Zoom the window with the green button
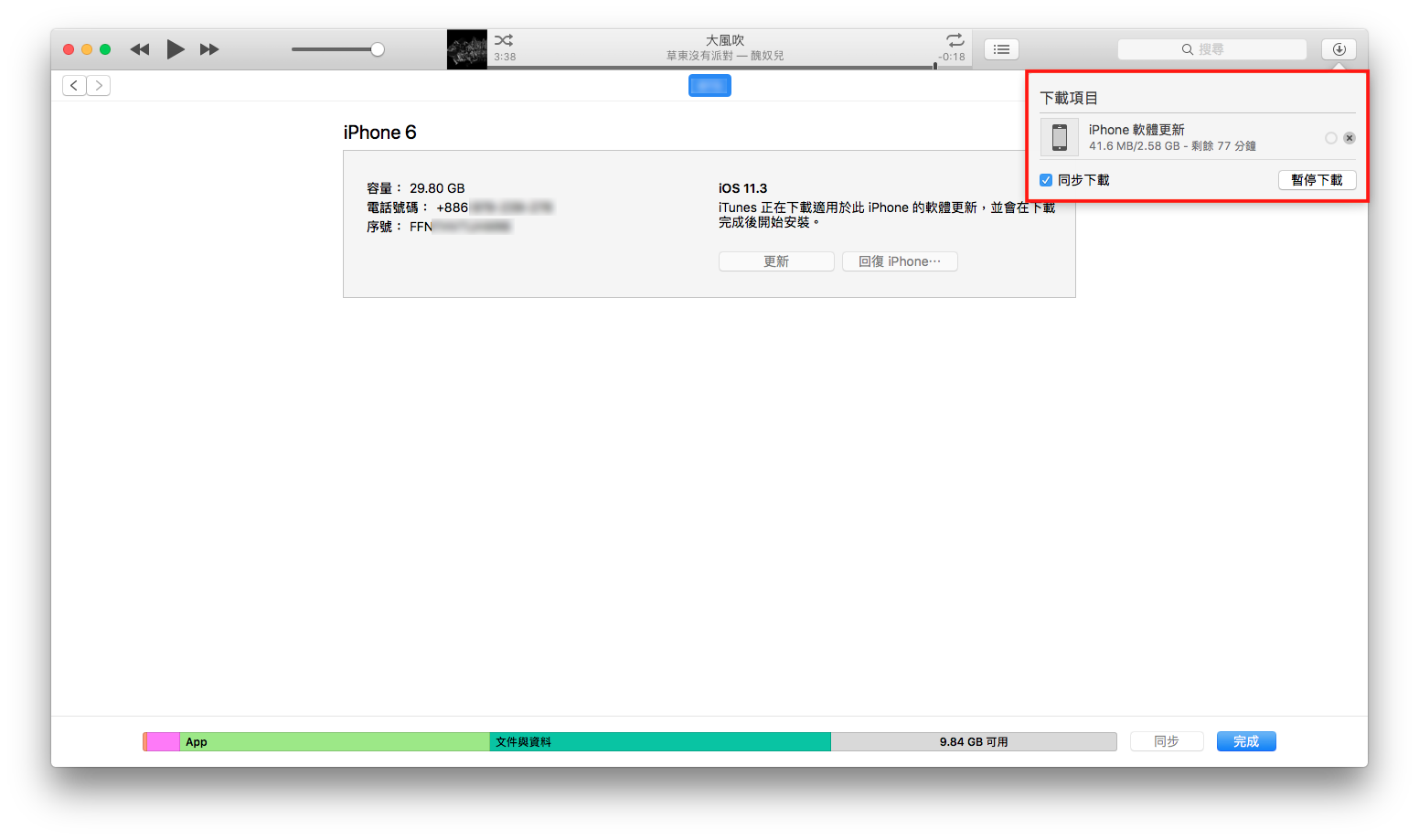Screen dimensions: 1419x840 [105, 49]
